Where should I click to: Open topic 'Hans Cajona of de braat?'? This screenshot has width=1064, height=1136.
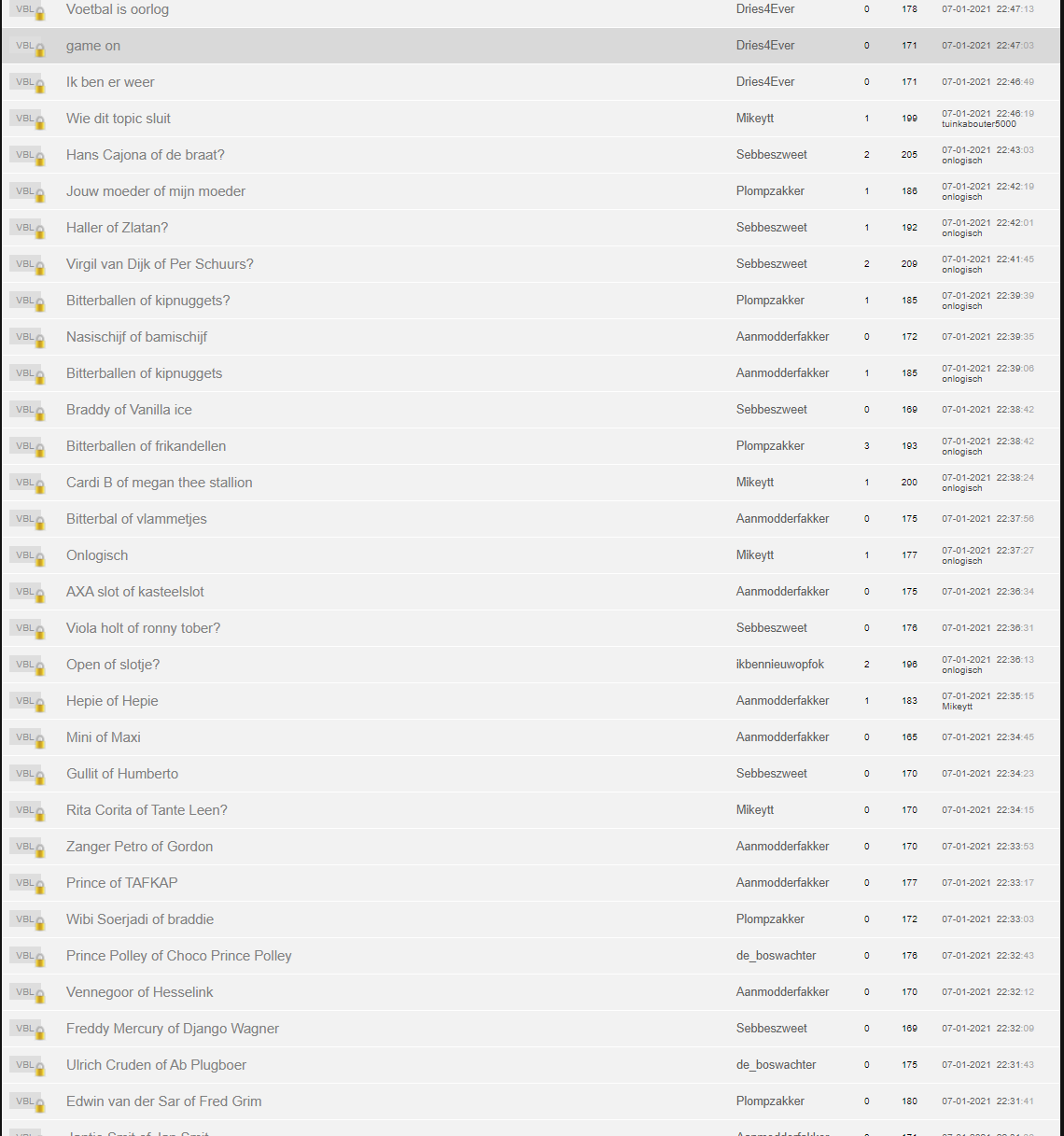pyautogui.click(x=146, y=155)
